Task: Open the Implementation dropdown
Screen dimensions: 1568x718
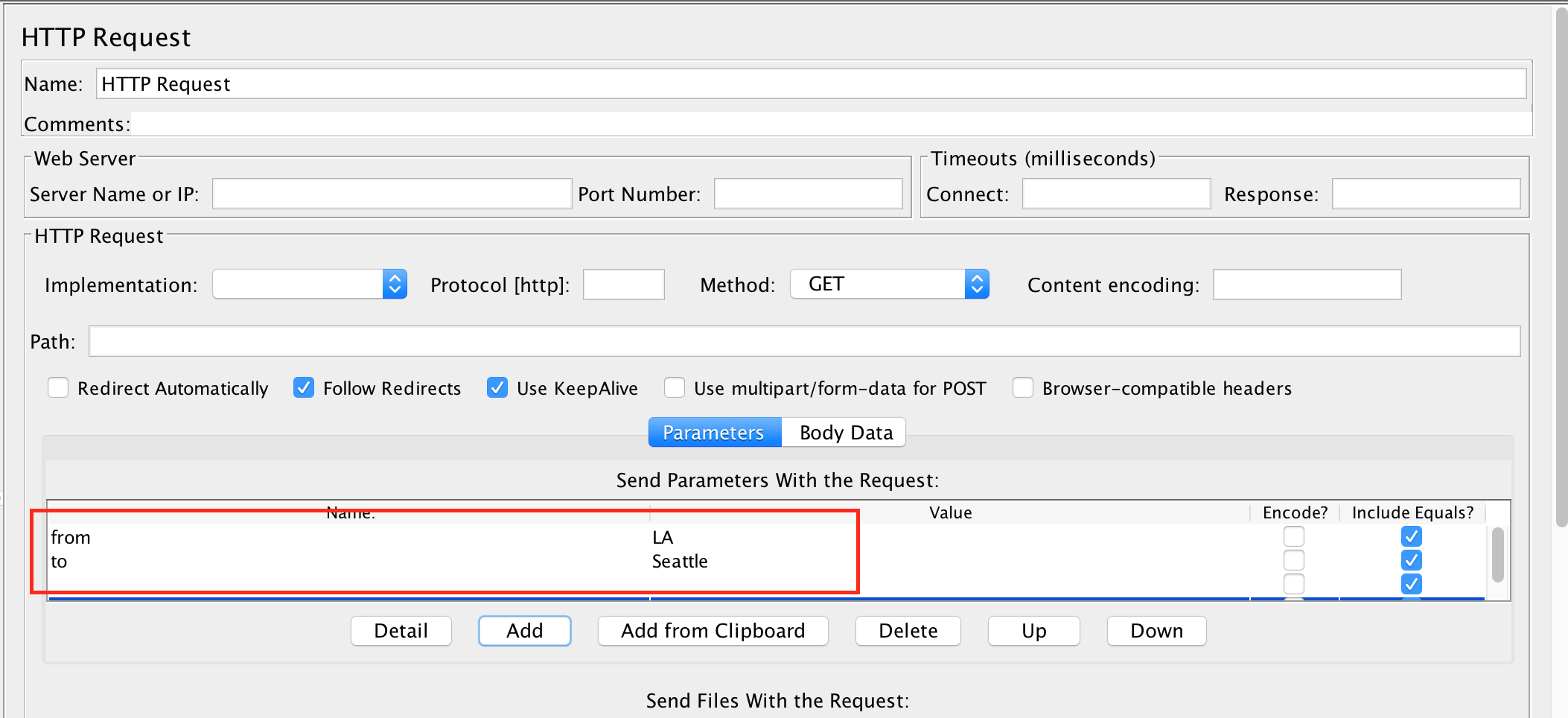Action: 310,285
